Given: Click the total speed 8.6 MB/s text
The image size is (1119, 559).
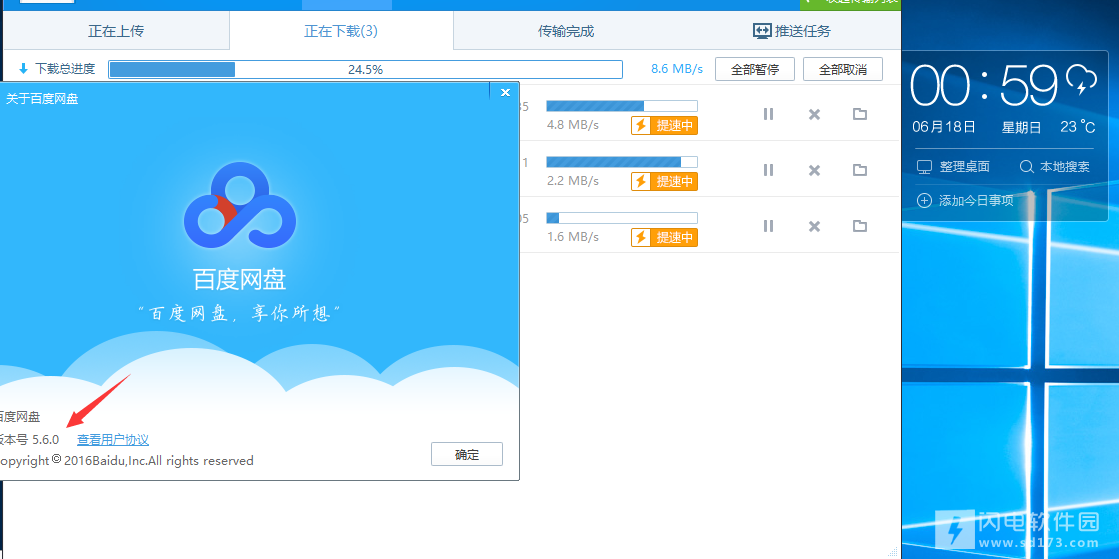Looking at the screenshot, I should point(677,69).
